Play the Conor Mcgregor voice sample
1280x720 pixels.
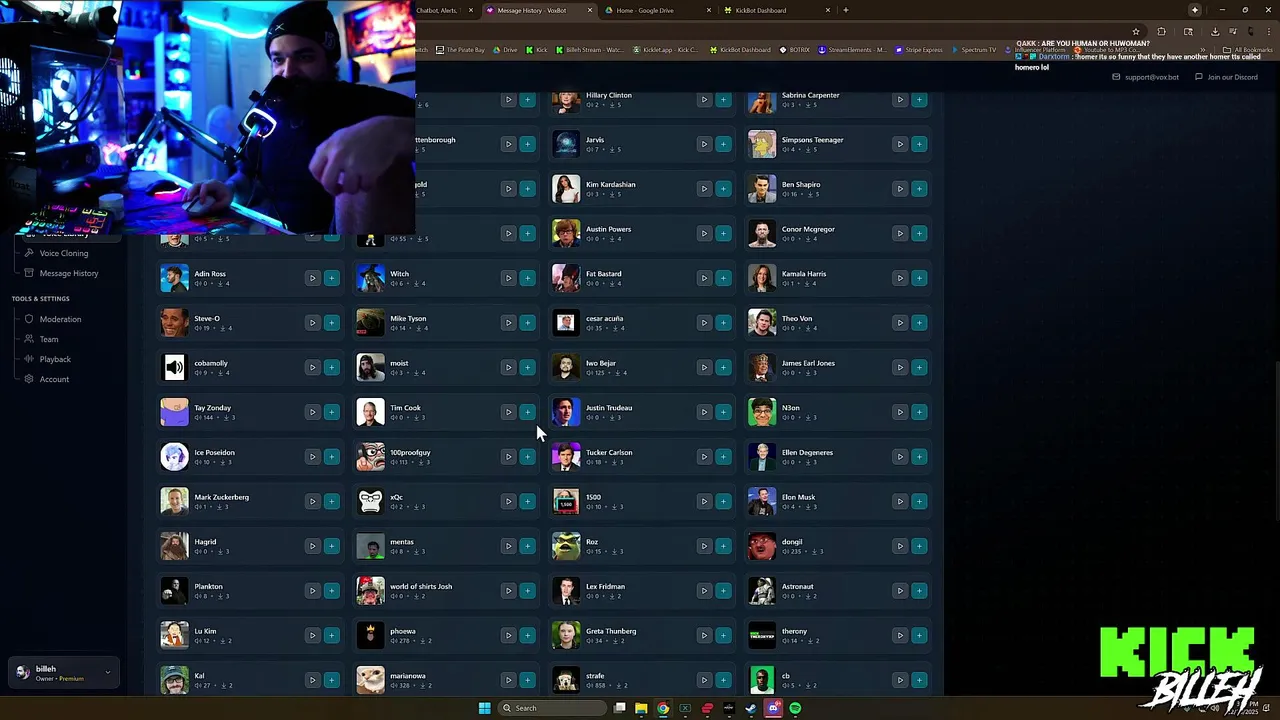(900, 233)
